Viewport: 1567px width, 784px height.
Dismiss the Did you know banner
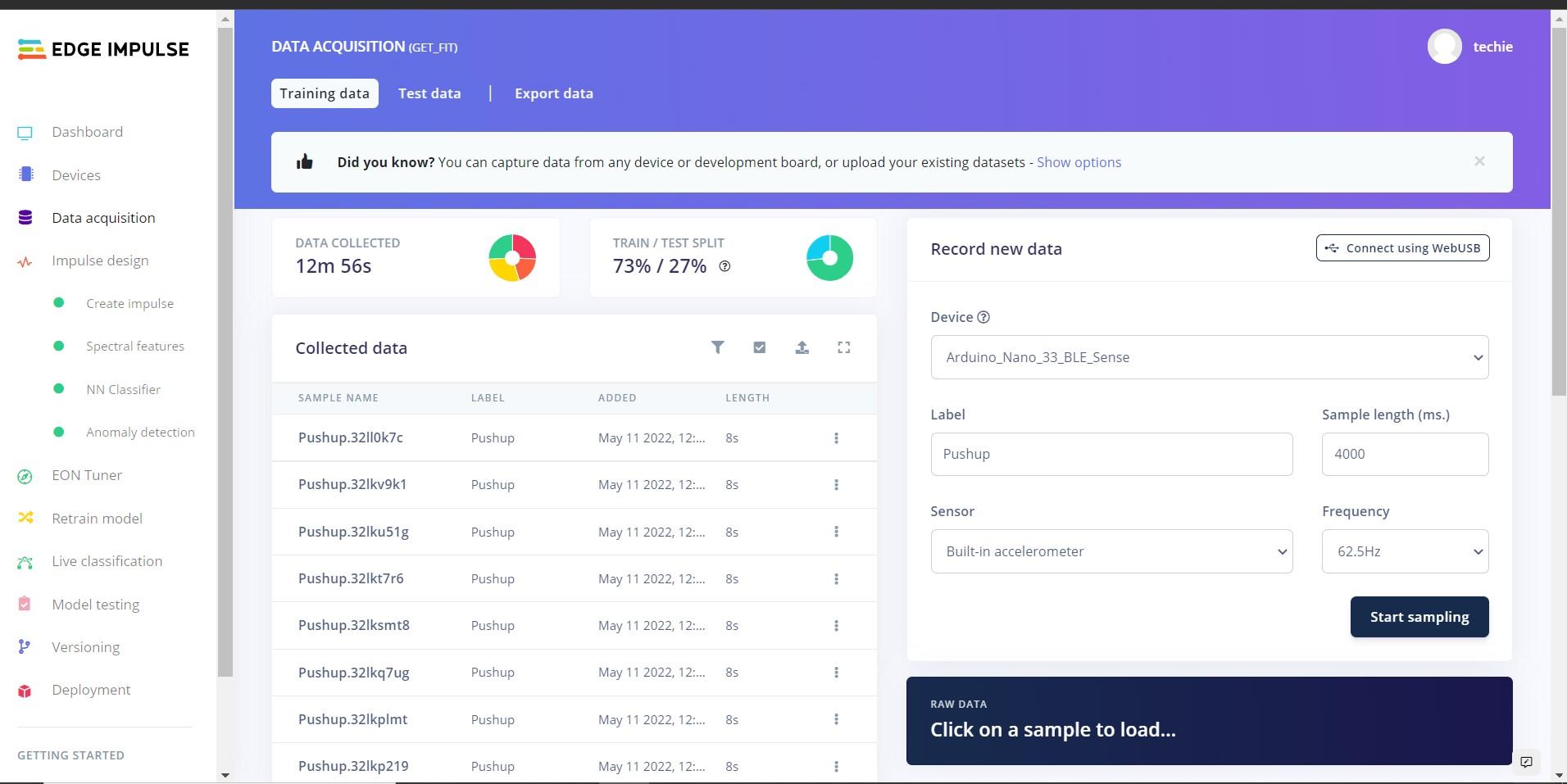[1479, 161]
